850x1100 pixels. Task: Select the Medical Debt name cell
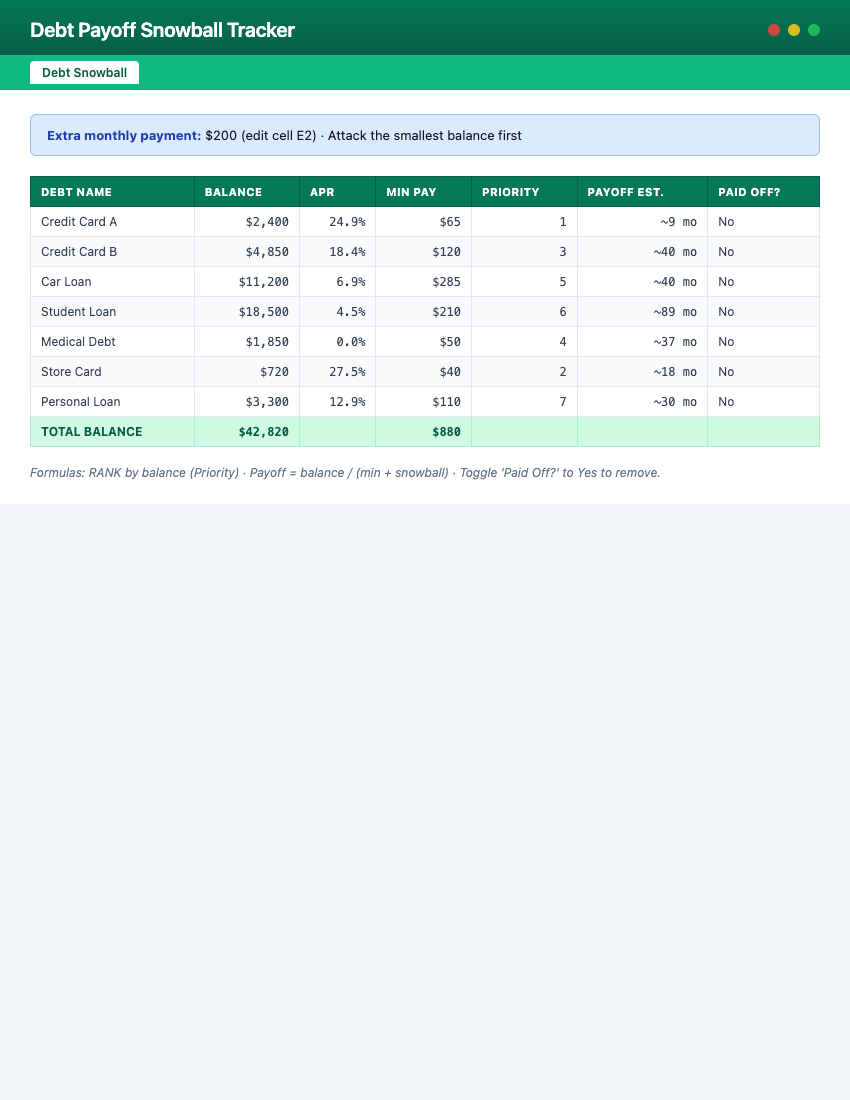112,342
